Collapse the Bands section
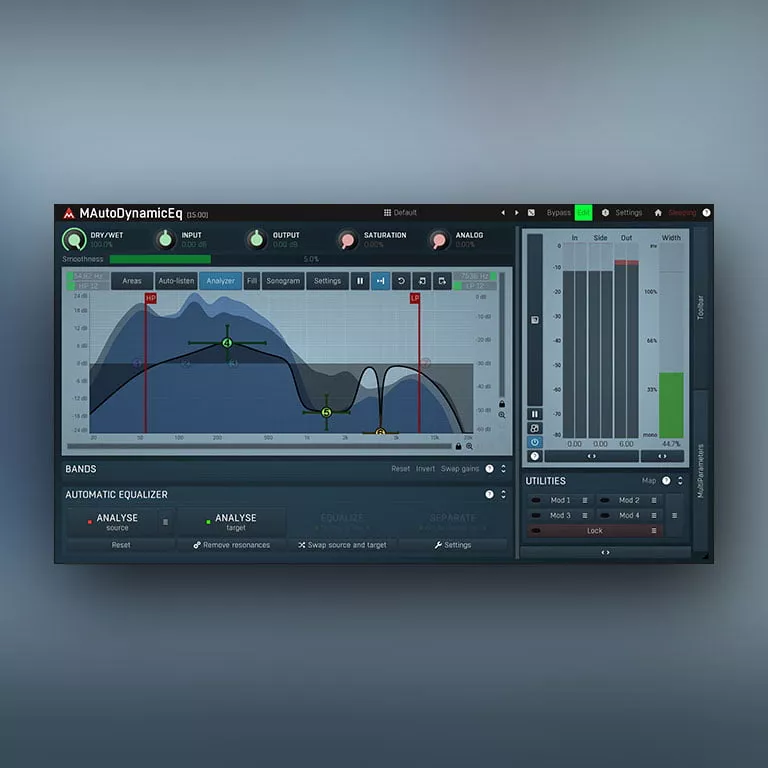This screenshot has width=768, height=768. point(503,468)
